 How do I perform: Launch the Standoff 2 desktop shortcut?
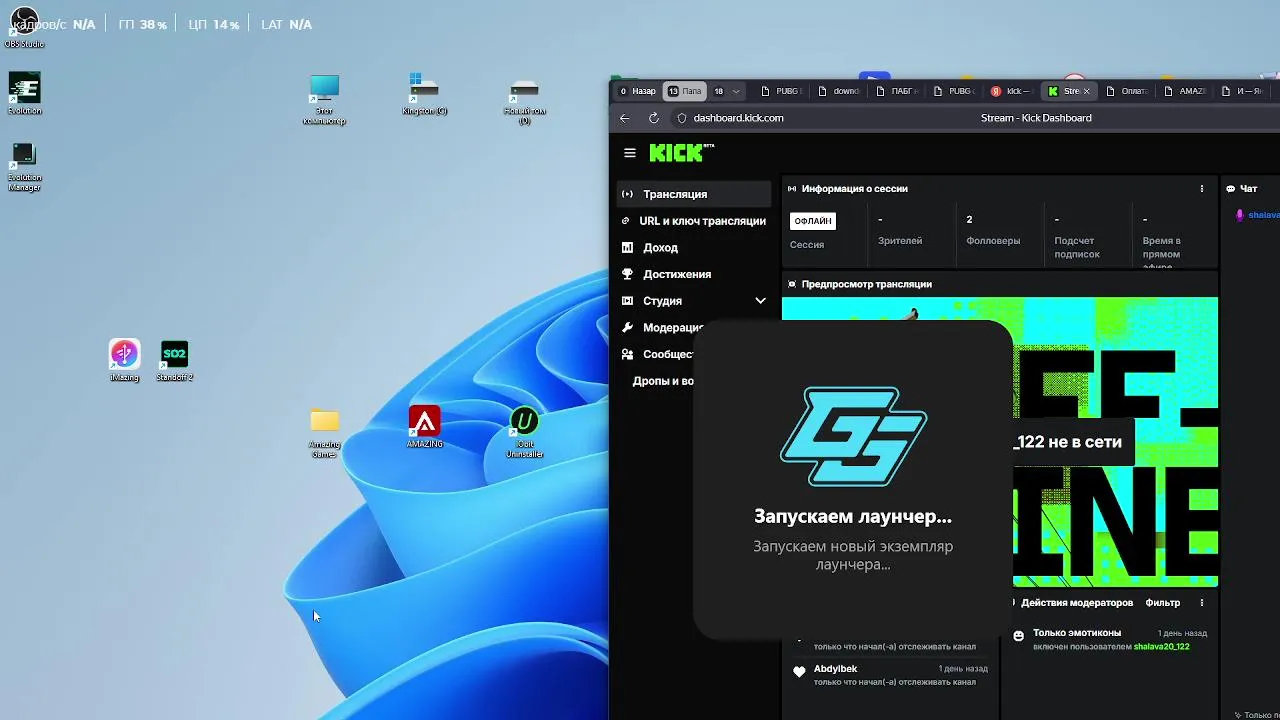[174, 360]
